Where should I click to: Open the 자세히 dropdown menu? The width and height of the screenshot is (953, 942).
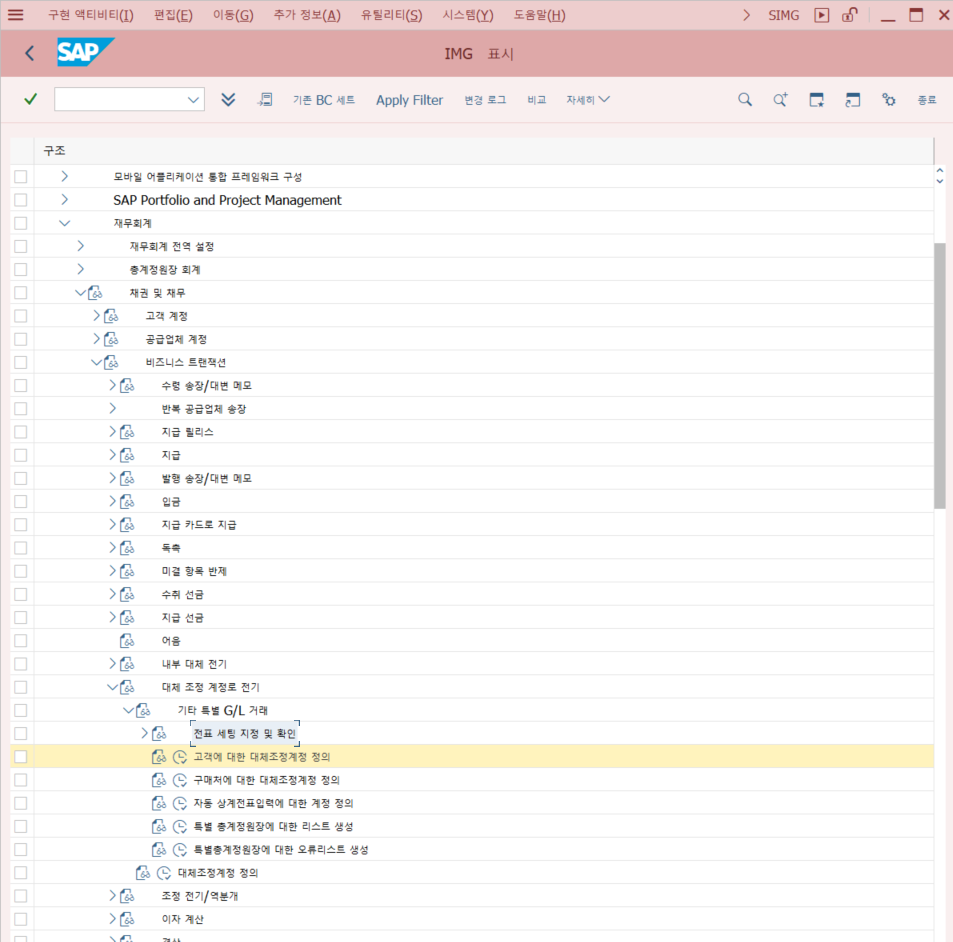pos(588,100)
